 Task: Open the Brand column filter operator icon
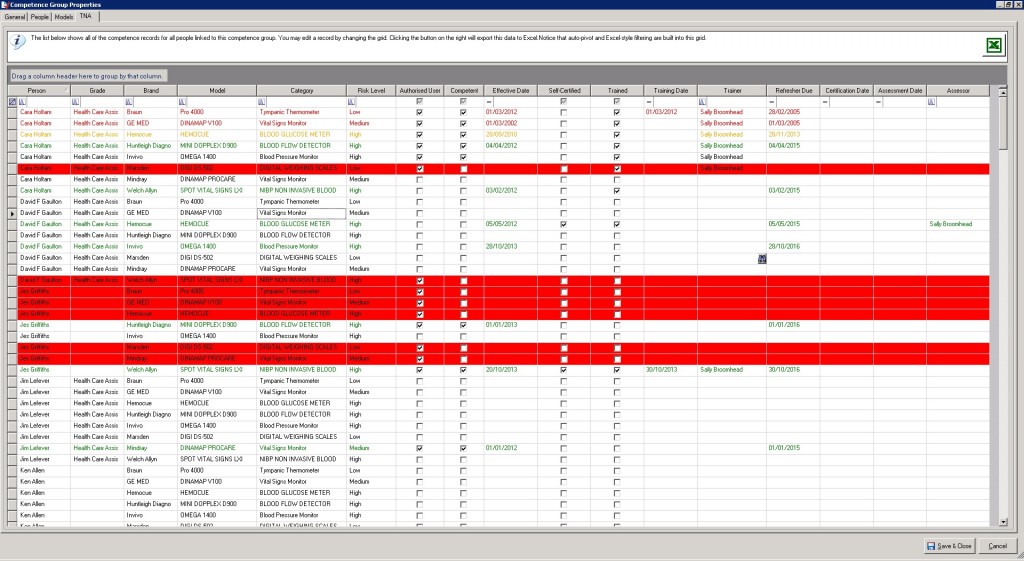[129, 102]
